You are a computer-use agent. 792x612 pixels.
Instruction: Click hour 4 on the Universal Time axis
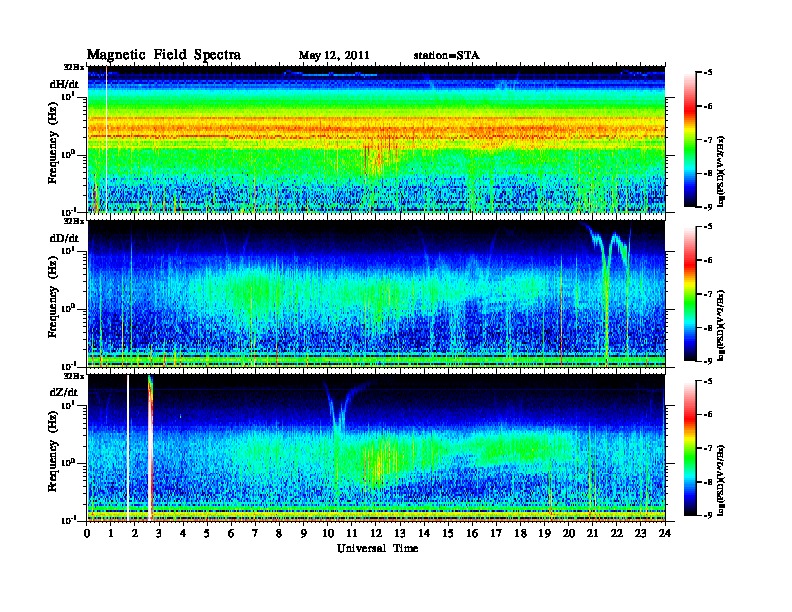[183, 534]
